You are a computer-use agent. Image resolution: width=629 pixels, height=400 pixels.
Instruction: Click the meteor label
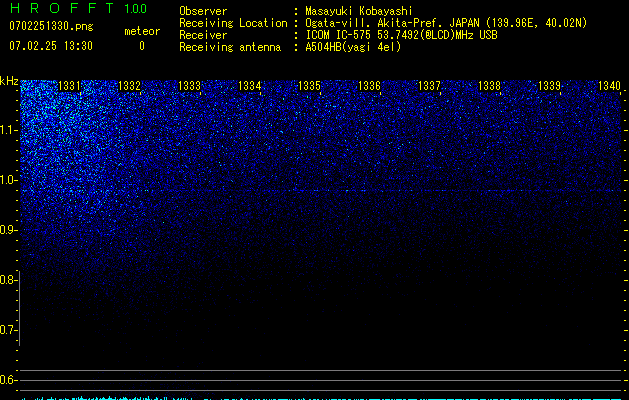point(142,31)
